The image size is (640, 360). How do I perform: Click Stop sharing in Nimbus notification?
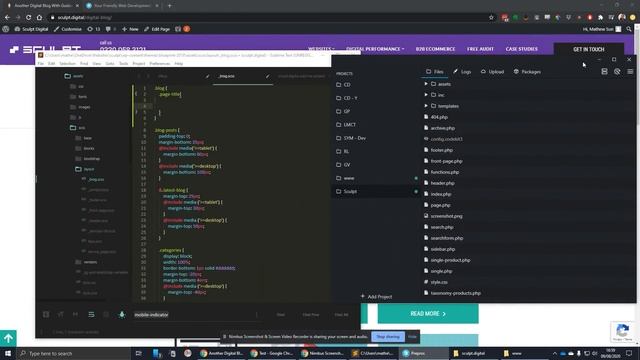pyautogui.click(x=388, y=337)
